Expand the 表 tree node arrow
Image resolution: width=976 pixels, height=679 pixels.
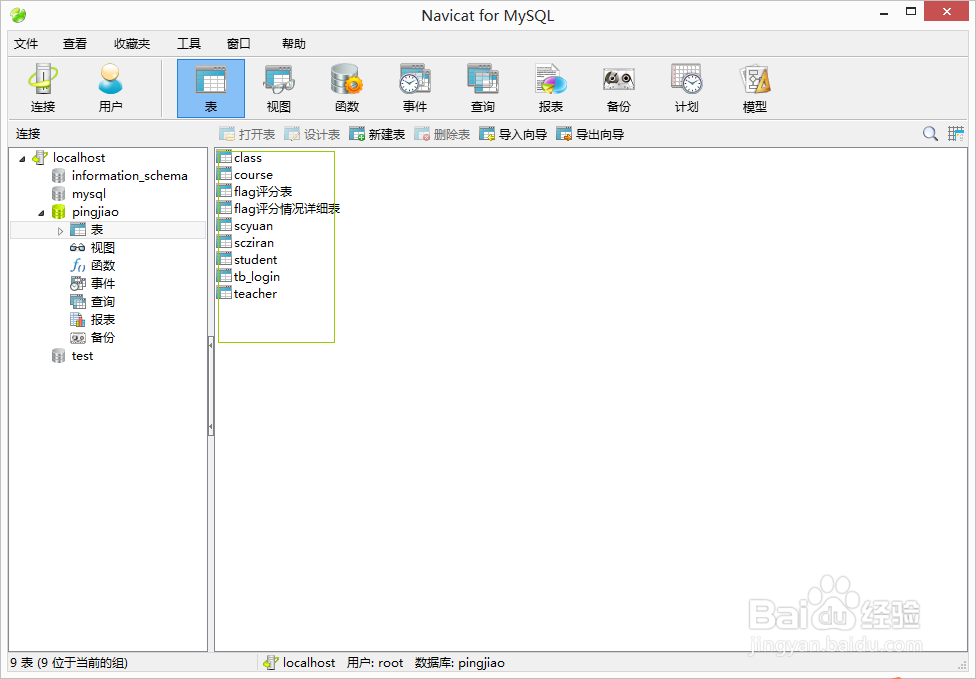(x=60, y=231)
